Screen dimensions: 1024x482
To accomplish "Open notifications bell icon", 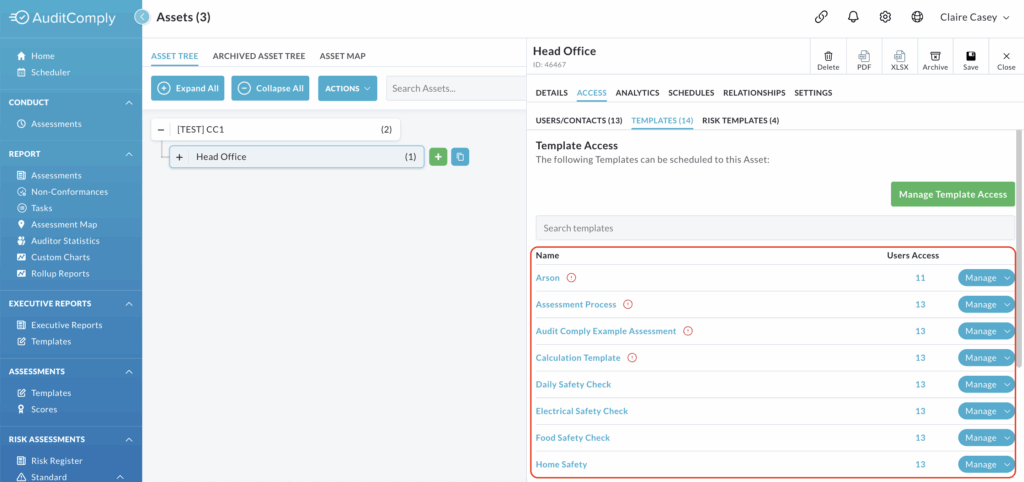I will coord(853,17).
